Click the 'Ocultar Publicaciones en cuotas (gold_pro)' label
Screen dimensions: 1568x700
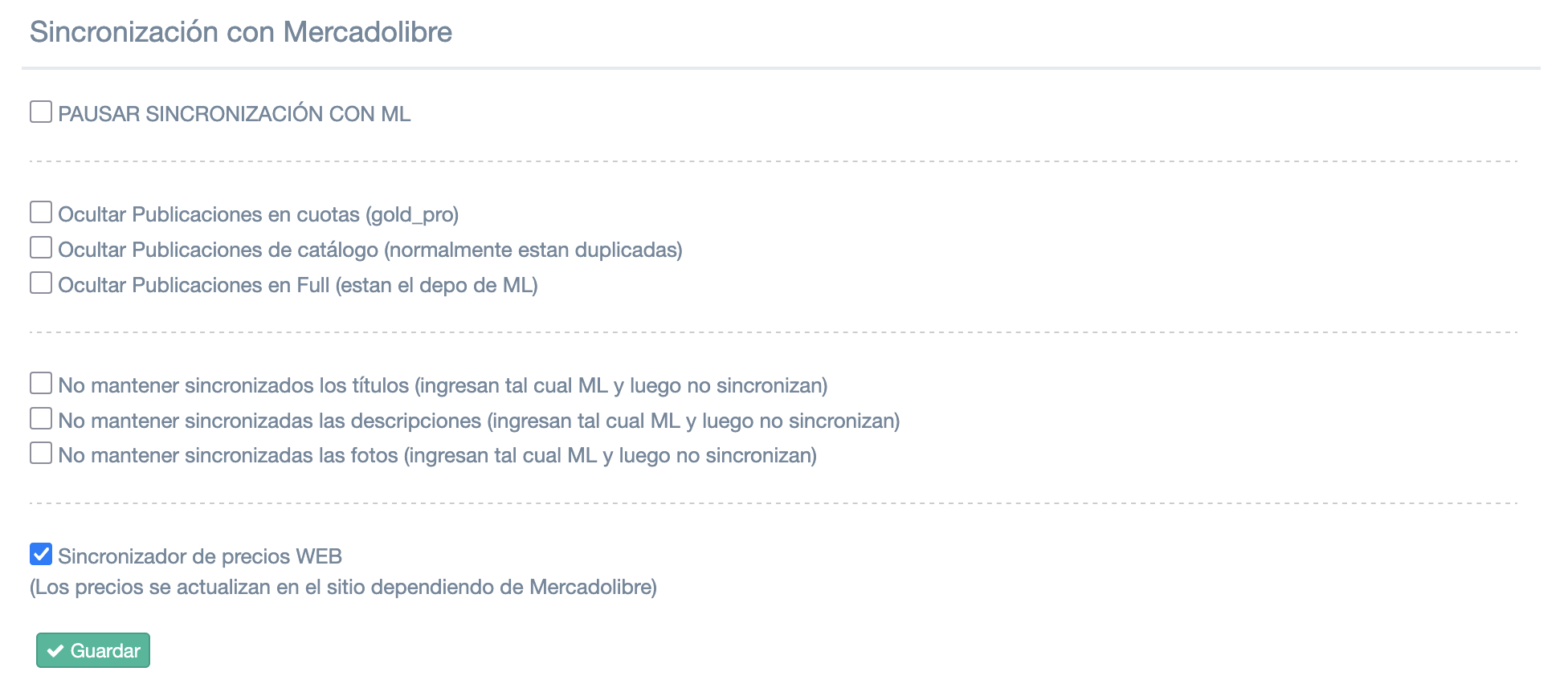[x=258, y=214]
